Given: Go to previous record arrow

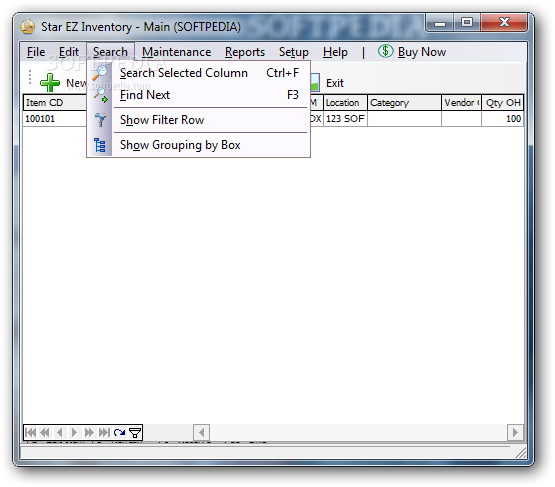Looking at the screenshot, I should [59, 432].
